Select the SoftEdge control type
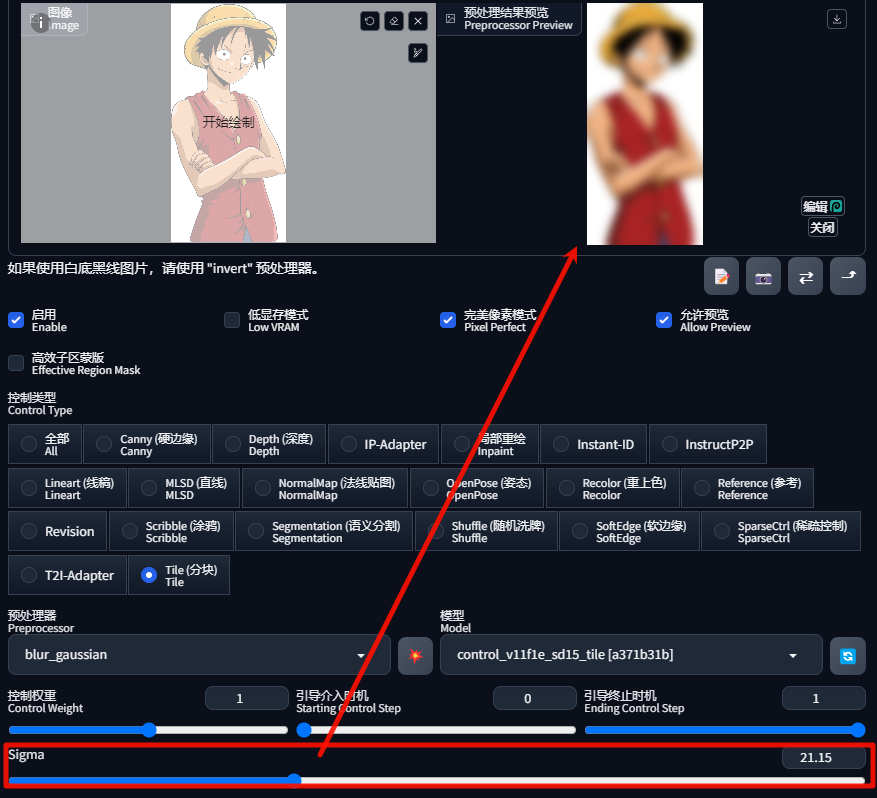 click(x=630, y=531)
